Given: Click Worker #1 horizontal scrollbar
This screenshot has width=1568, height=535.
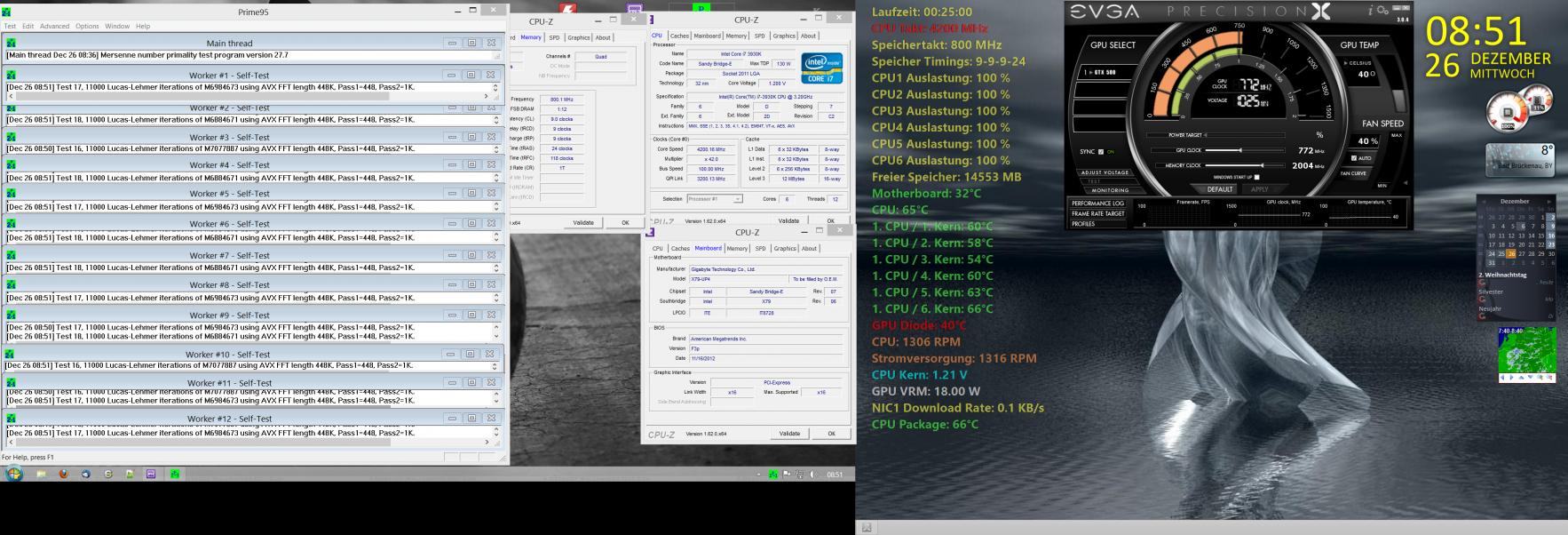Looking at the screenshot, I should point(248,96).
